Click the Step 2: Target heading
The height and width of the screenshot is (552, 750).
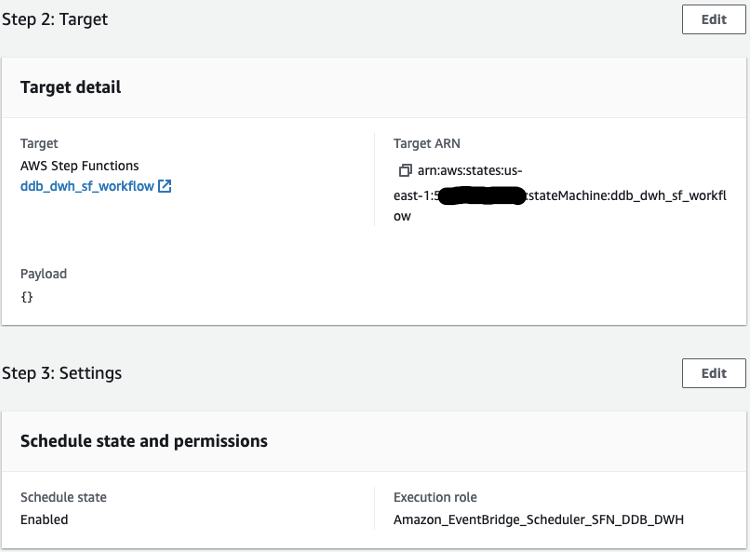click(x=55, y=19)
